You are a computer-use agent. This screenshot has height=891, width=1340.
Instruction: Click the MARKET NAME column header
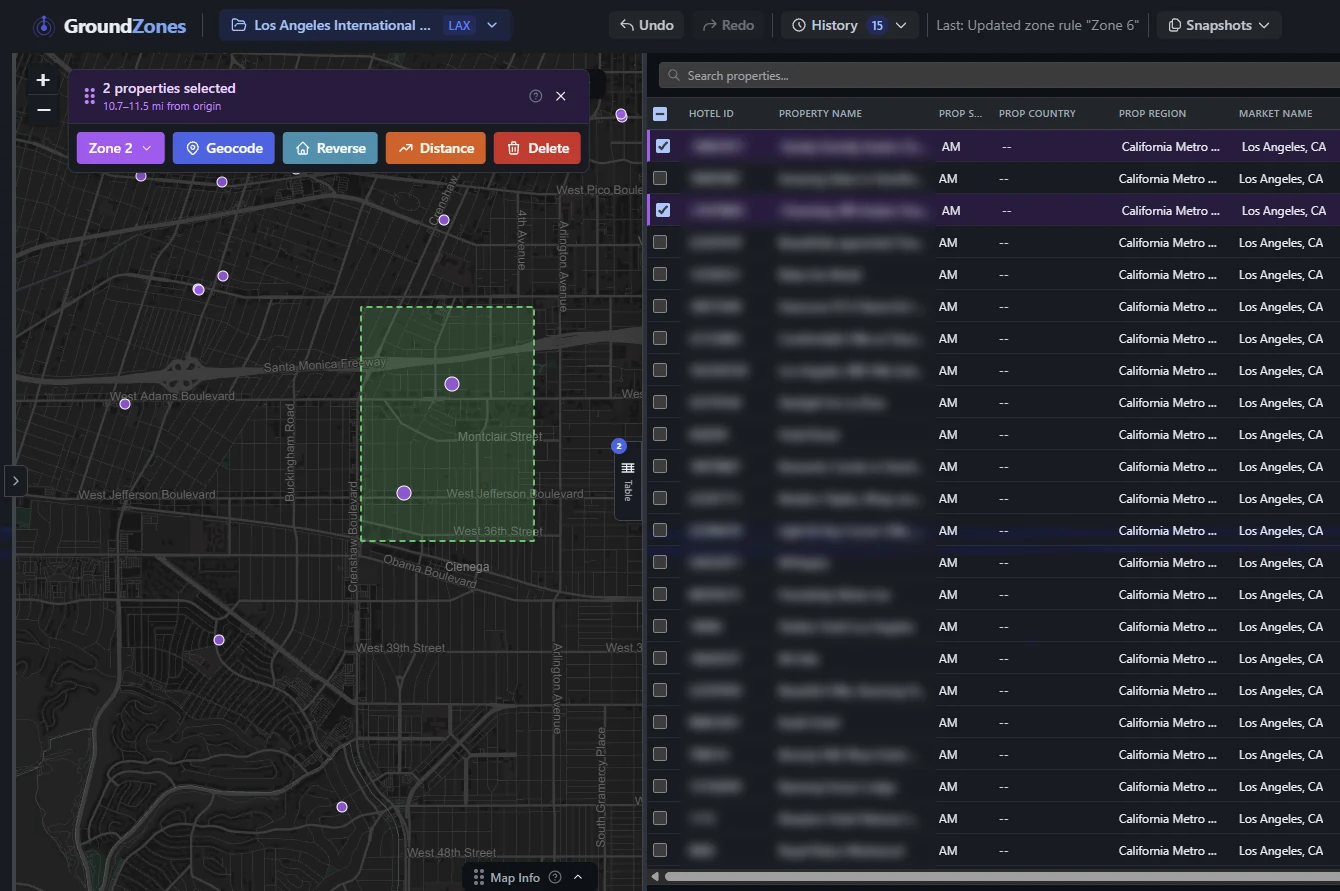click(1275, 114)
